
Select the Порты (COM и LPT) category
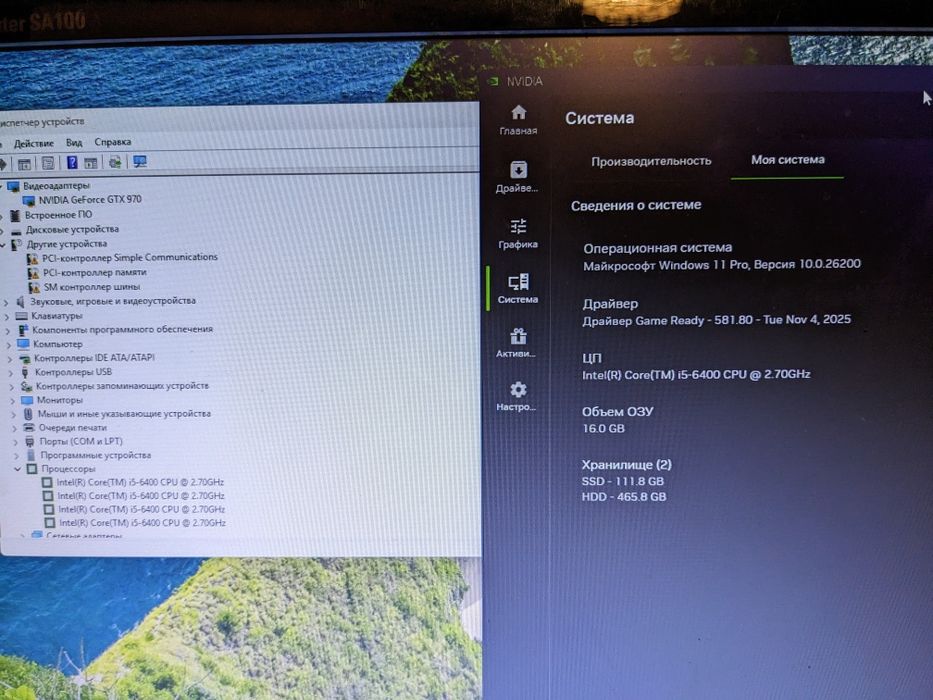81,441
